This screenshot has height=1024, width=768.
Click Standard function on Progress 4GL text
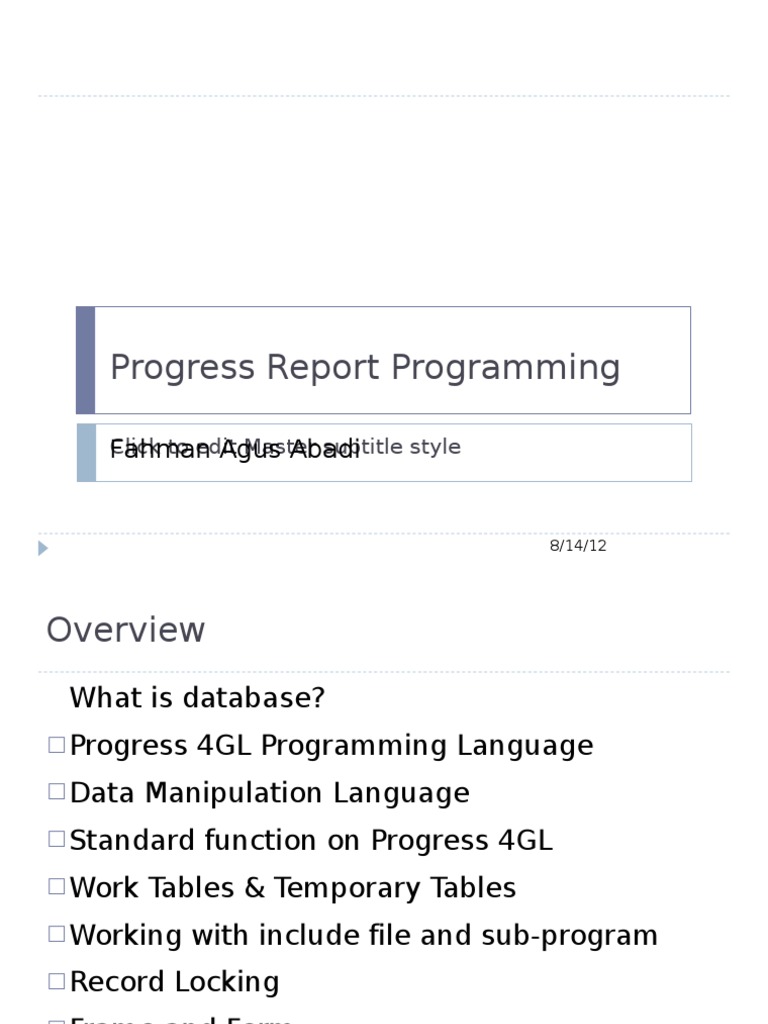pyautogui.click(x=310, y=840)
